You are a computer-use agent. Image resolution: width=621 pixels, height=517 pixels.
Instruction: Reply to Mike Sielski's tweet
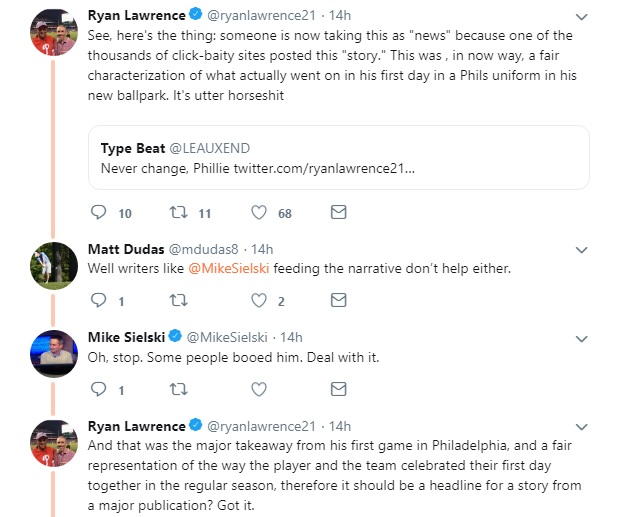(98, 389)
